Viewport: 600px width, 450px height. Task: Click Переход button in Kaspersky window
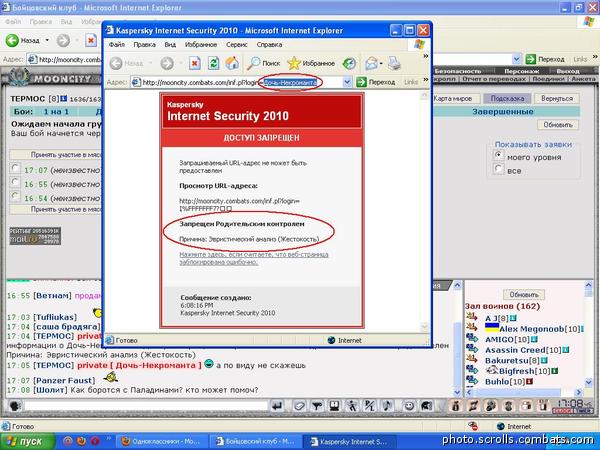coord(375,82)
